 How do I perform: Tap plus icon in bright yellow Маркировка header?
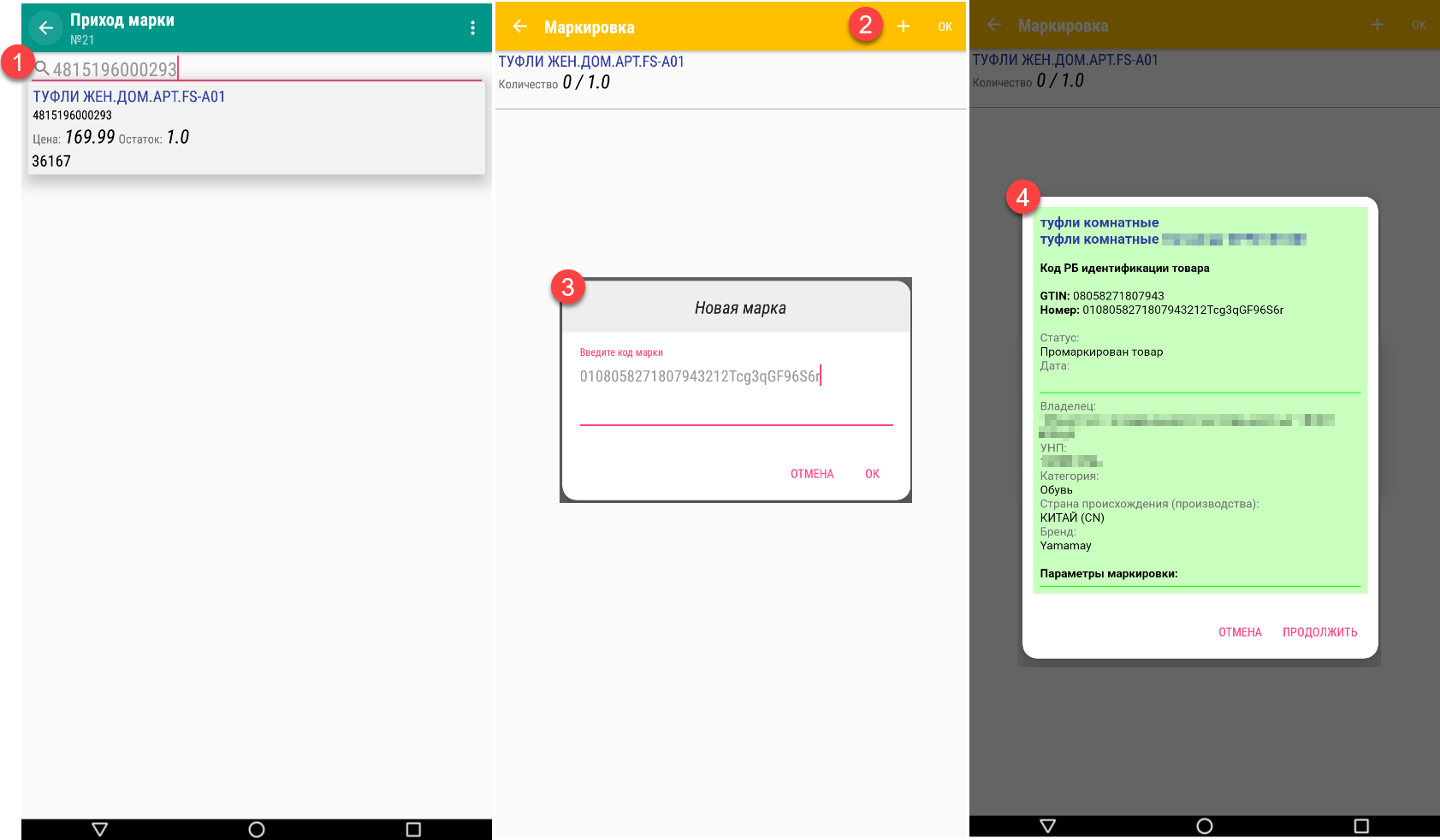click(904, 27)
